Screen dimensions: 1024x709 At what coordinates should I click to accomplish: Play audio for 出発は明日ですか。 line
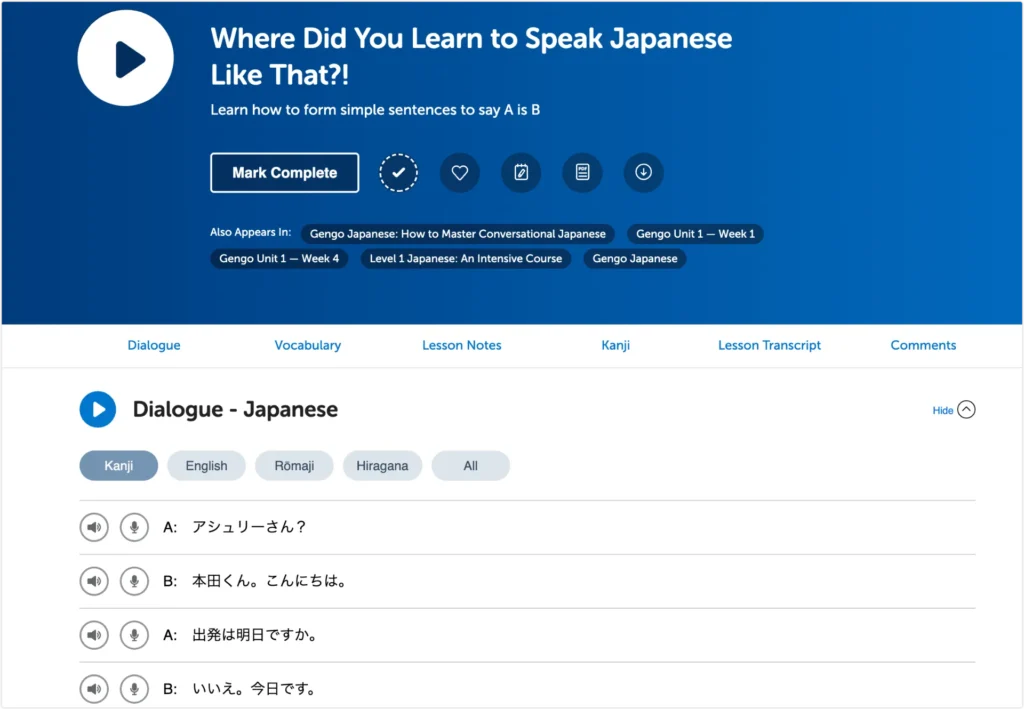click(x=94, y=635)
